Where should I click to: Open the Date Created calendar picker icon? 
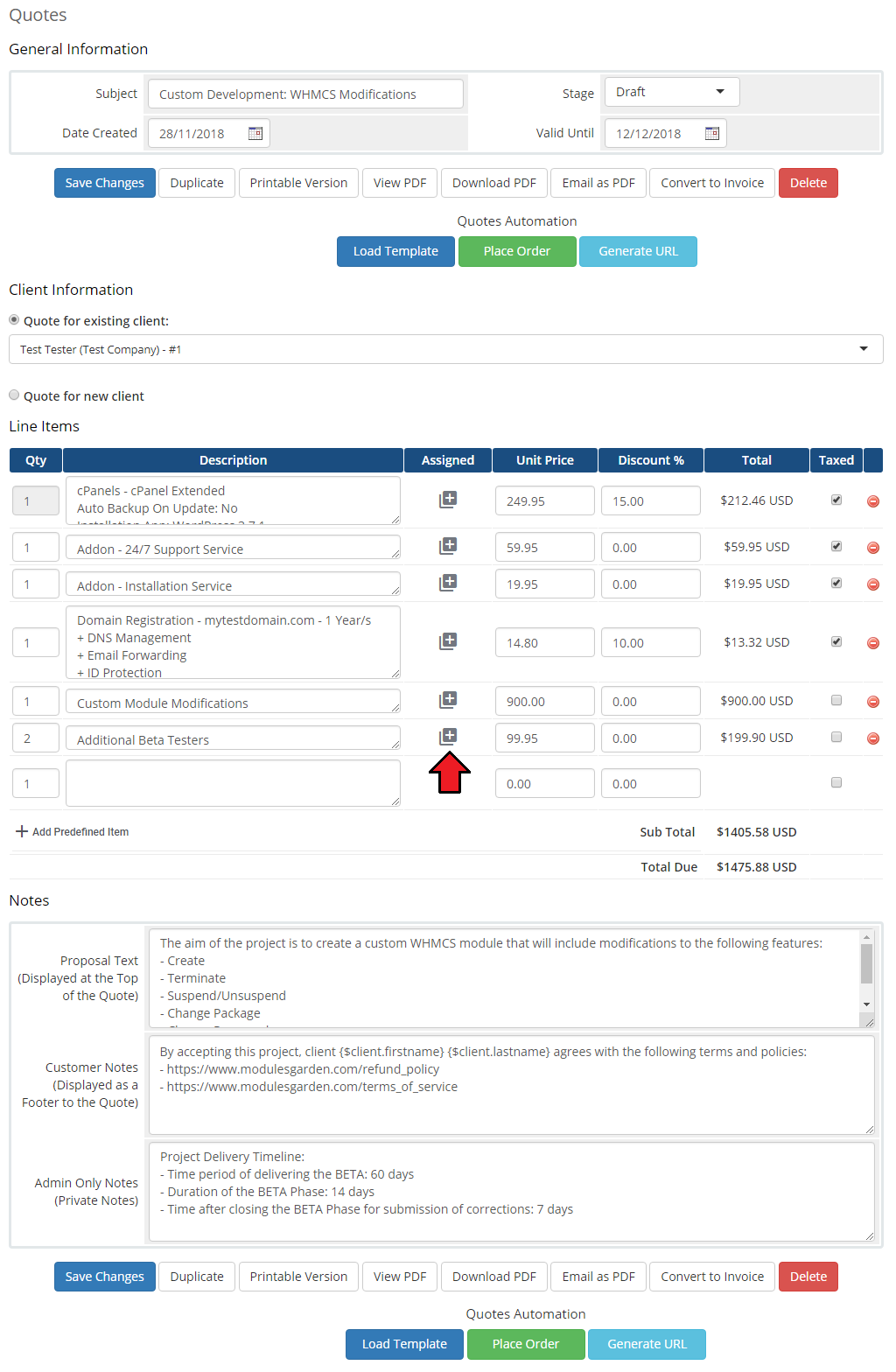255,133
